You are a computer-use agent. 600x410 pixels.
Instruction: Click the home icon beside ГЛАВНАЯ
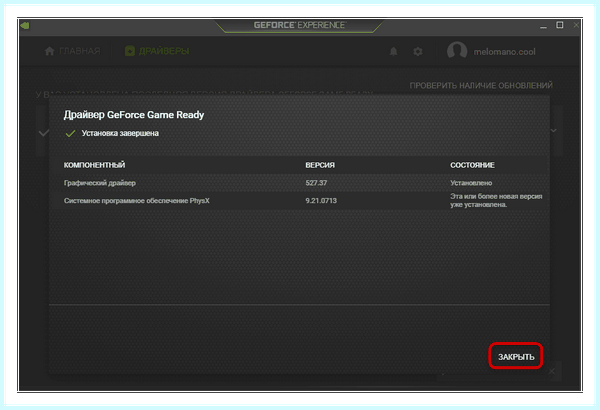click(x=49, y=51)
